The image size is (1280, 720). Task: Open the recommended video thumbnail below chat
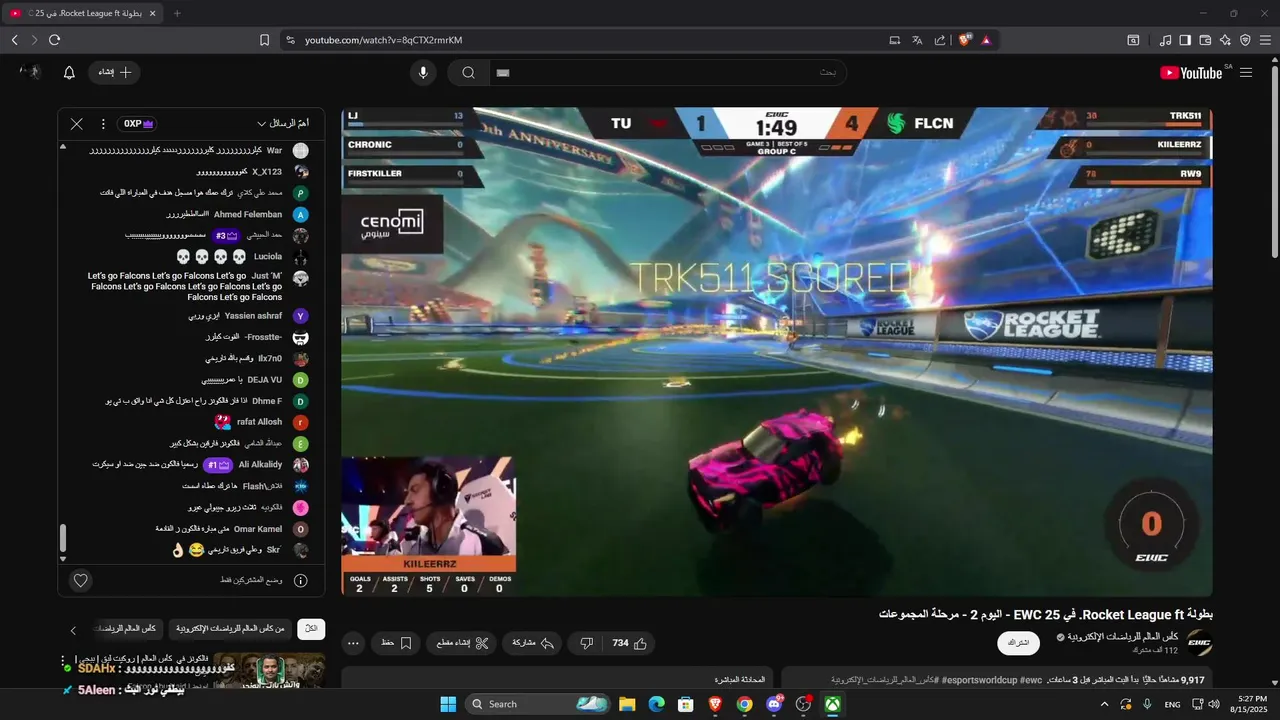pos(270,670)
